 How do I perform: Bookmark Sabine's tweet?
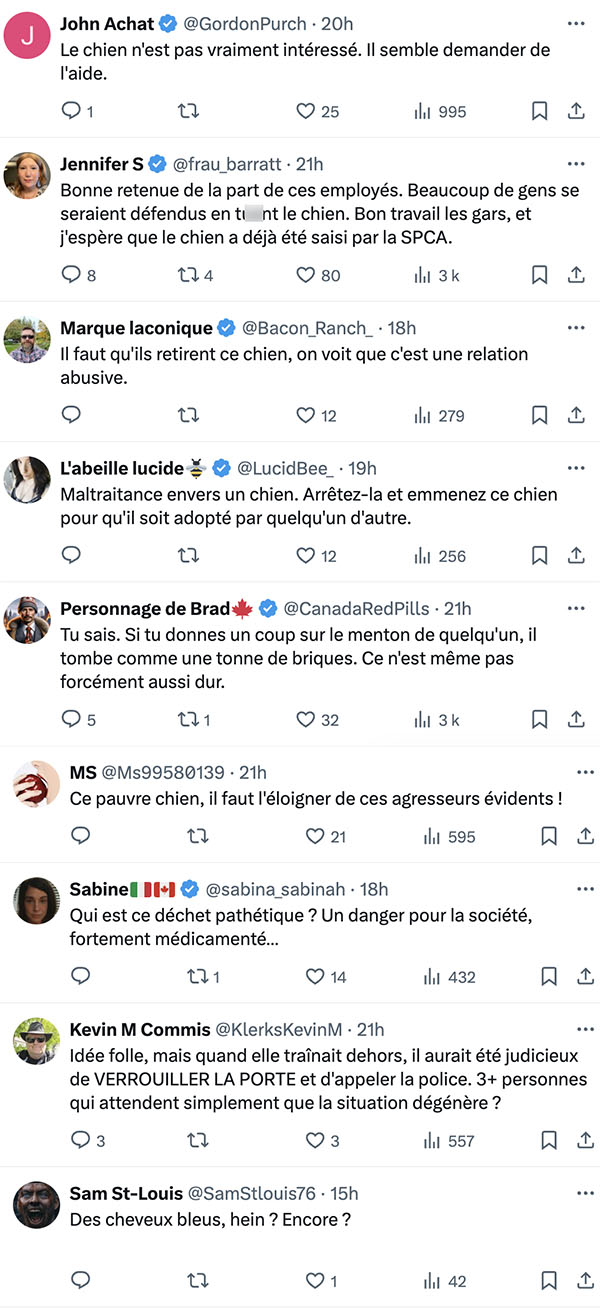coord(549,976)
